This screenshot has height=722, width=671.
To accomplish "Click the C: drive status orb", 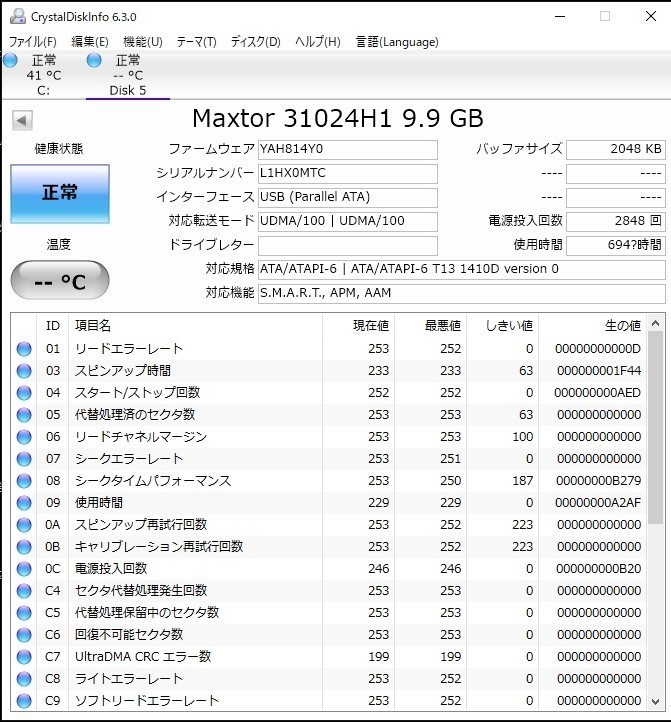I will point(10,61).
